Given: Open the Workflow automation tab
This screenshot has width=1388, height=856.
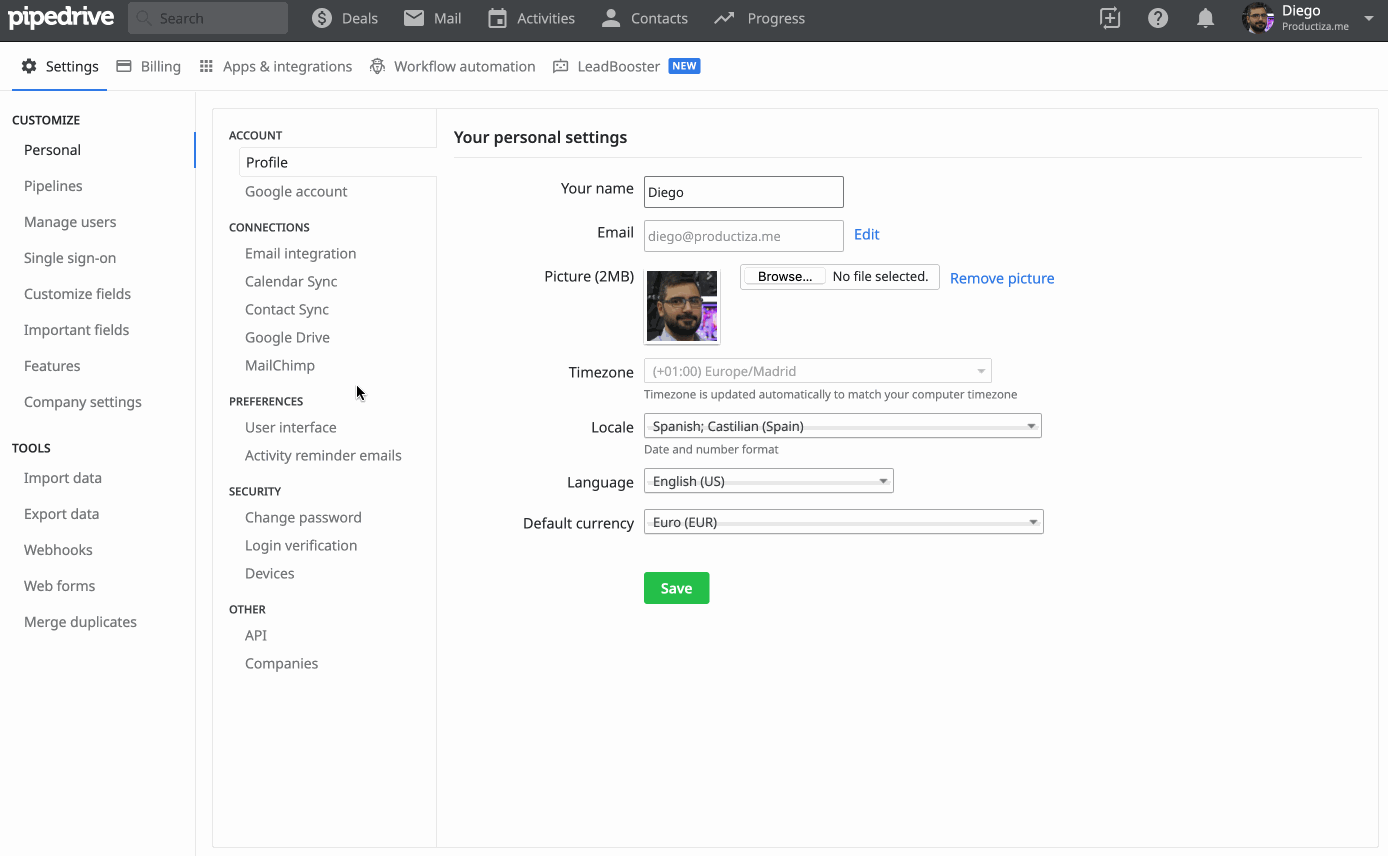Looking at the screenshot, I should [452, 66].
